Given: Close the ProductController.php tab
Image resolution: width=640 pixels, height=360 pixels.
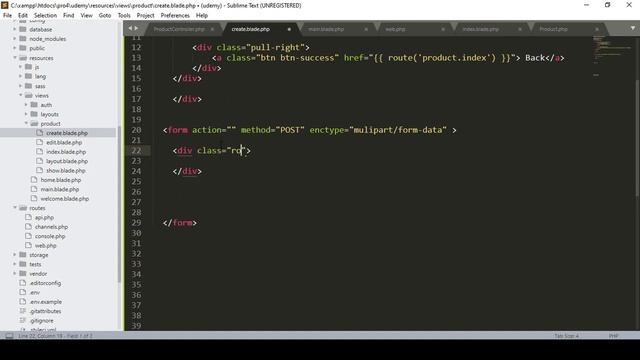Looking at the screenshot, I should [212, 29].
